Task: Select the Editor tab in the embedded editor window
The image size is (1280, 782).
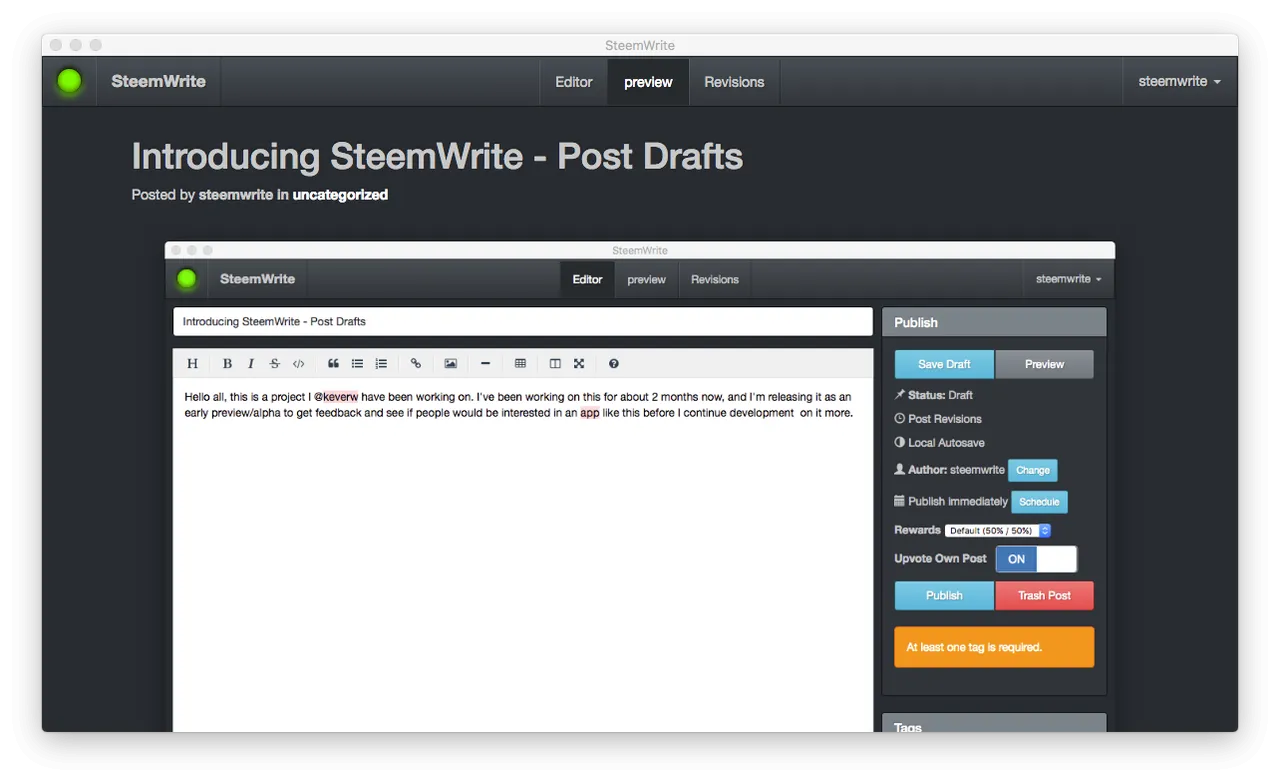Action: (x=587, y=279)
